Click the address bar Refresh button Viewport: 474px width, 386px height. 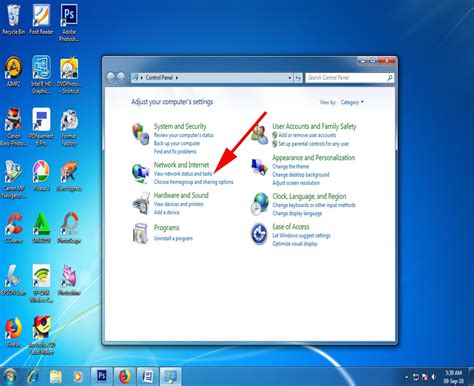tap(298, 78)
